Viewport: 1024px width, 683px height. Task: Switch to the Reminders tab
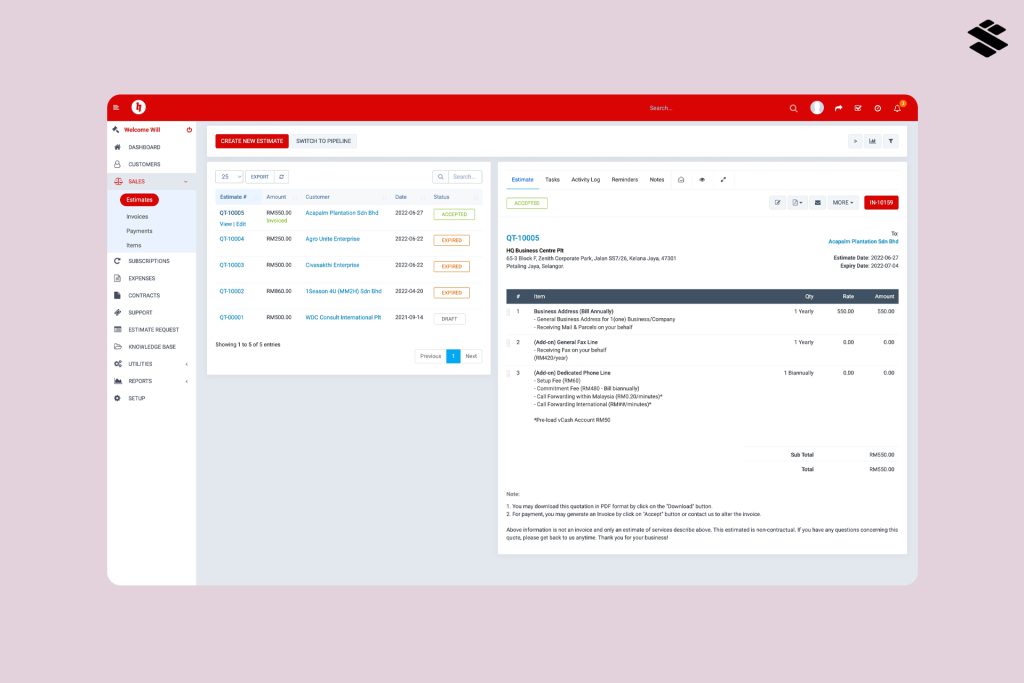tap(624, 180)
